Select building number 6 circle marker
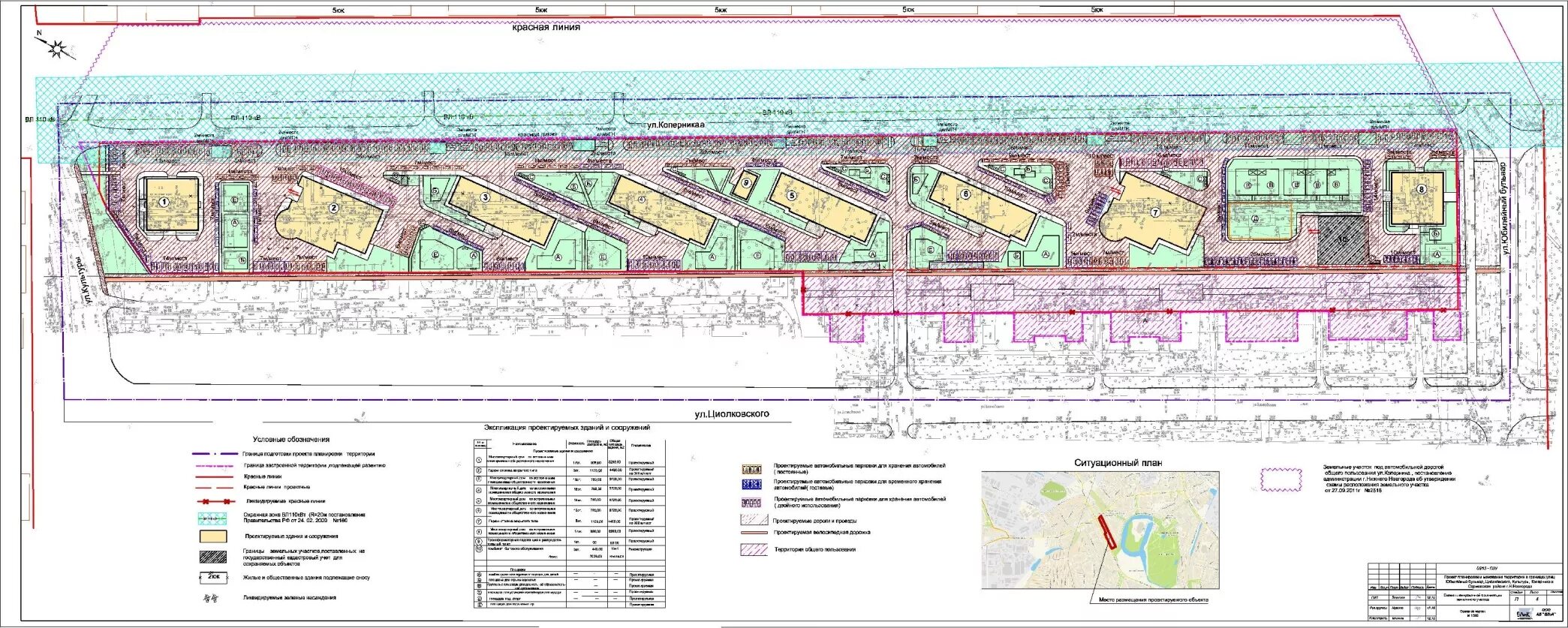The height and width of the screenshot is (628, 1568). [x=965, y=194]
